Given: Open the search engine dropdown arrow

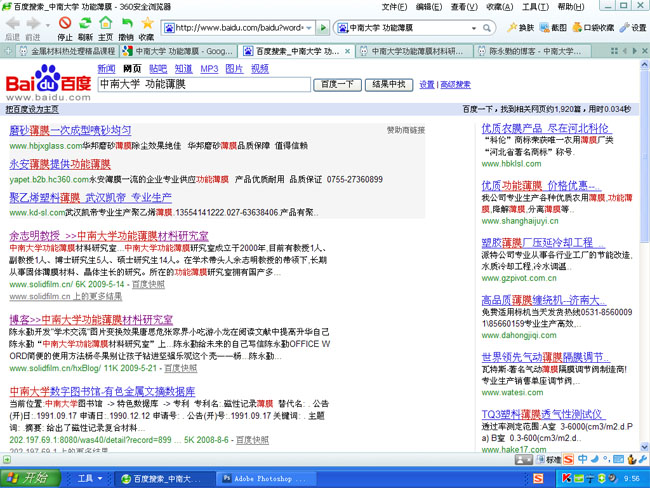Looking at the screenshot, I should click(473, 28).
